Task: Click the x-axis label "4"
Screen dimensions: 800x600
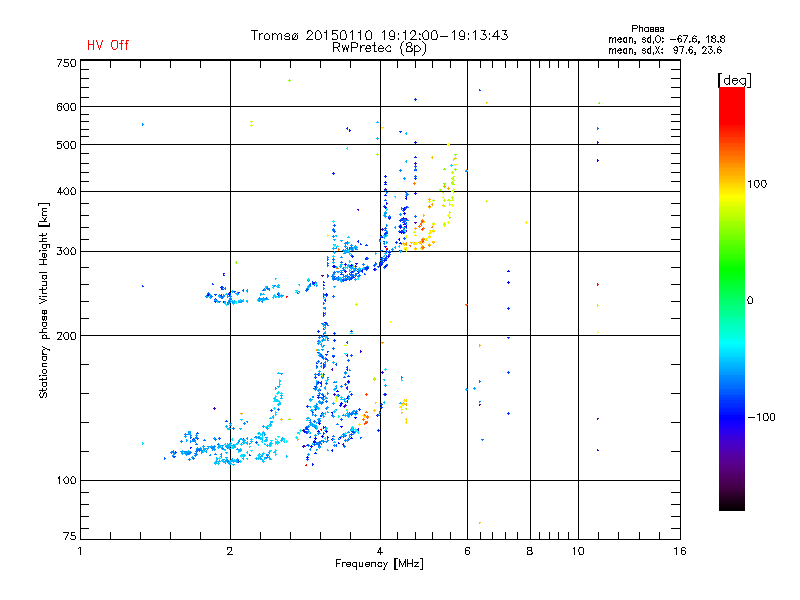Action: click(x=380, y=551)
